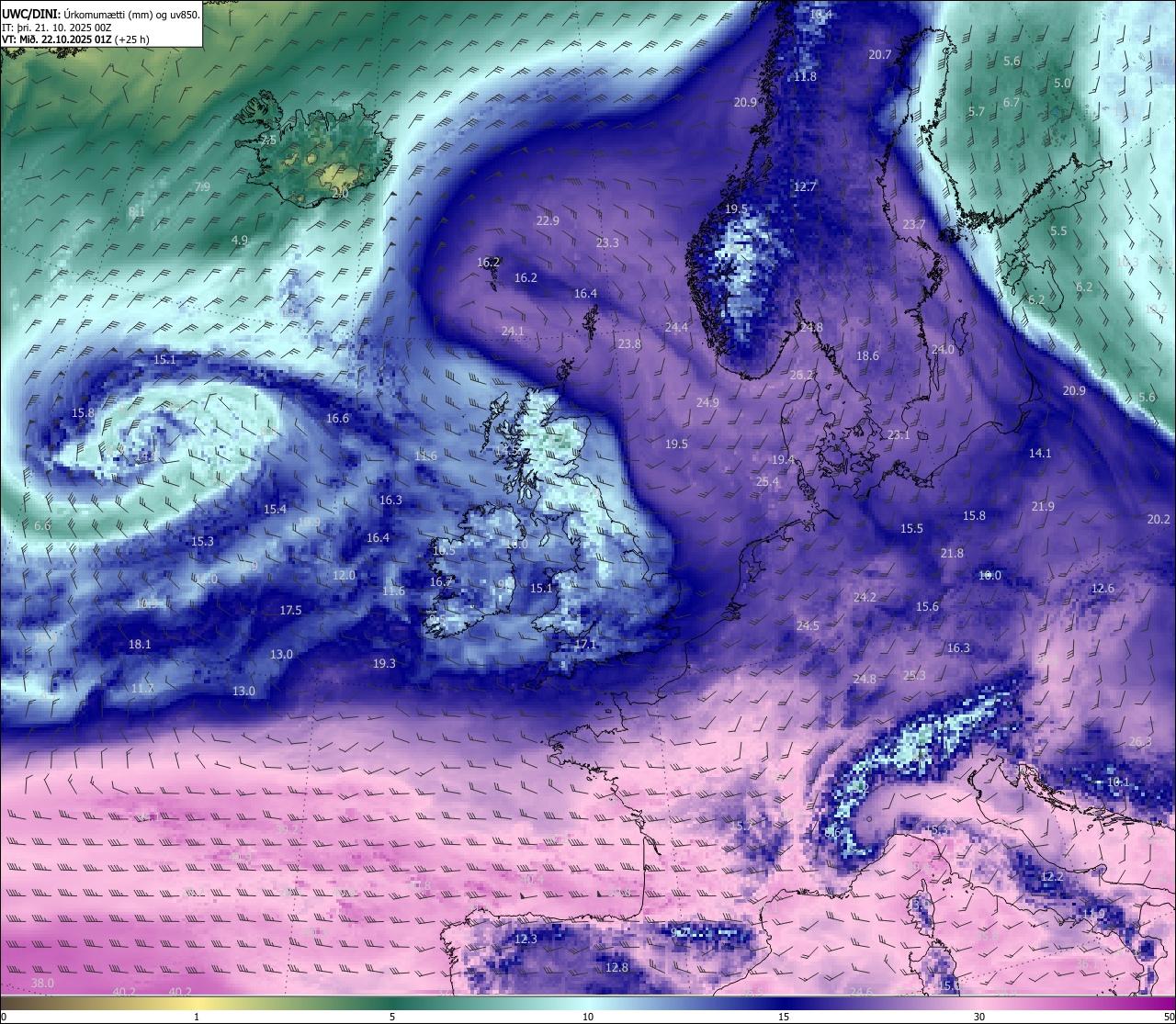Click the 12.8 value over Spain
The width and height of the screenshot is (1176, 1024).
(616, 968)
